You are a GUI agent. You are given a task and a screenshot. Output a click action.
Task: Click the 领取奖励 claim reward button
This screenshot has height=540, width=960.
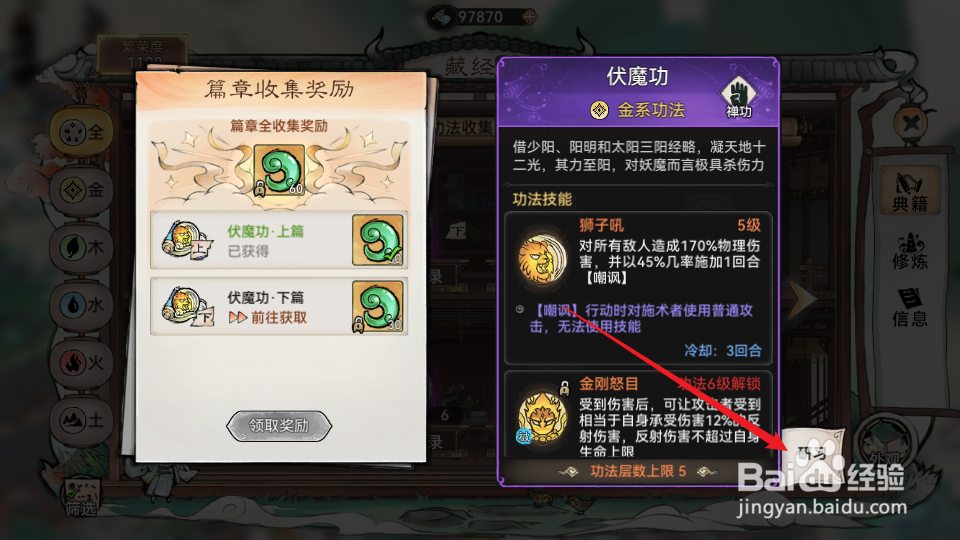[279, 426]
